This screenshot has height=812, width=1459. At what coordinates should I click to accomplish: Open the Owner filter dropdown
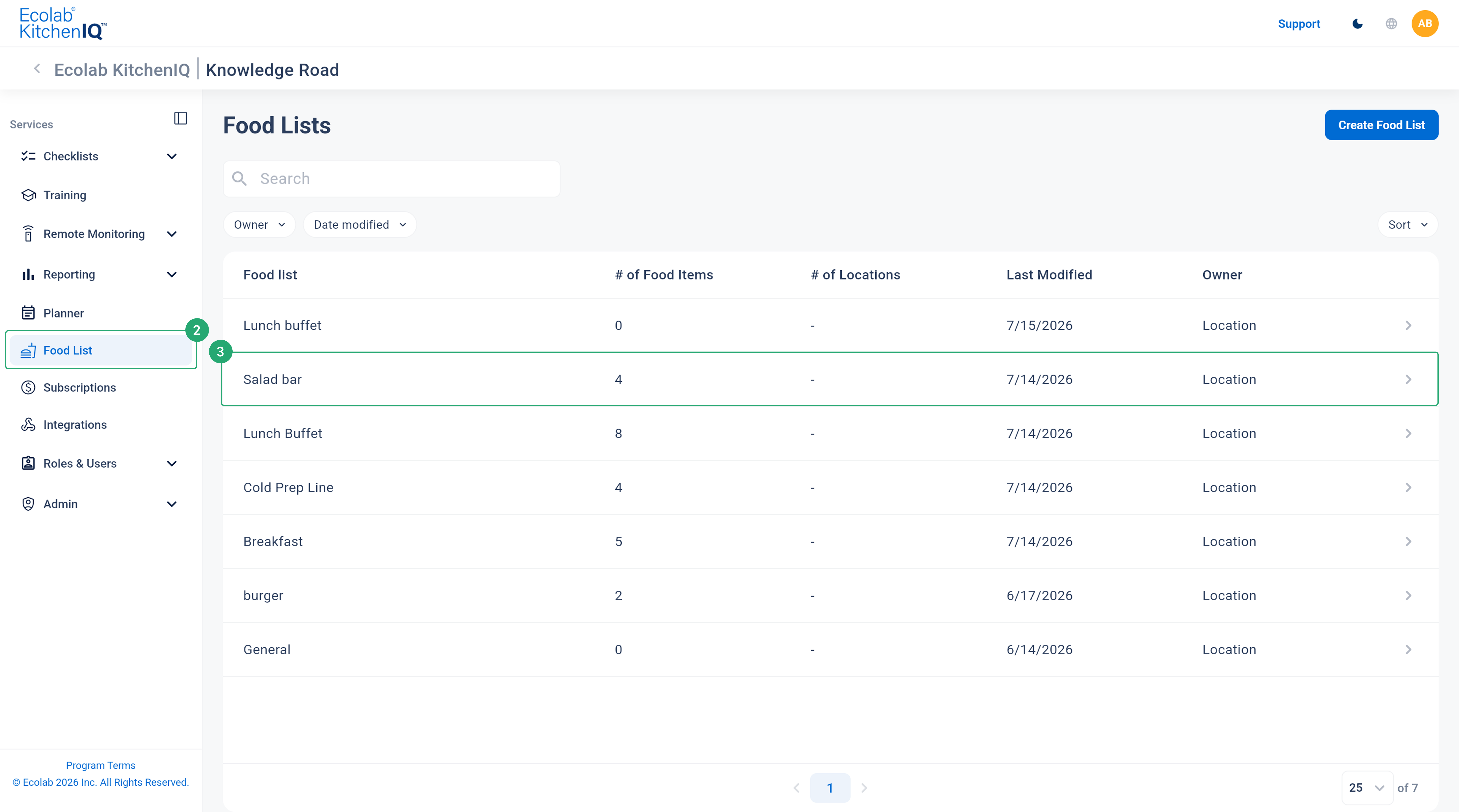[259, 225]
